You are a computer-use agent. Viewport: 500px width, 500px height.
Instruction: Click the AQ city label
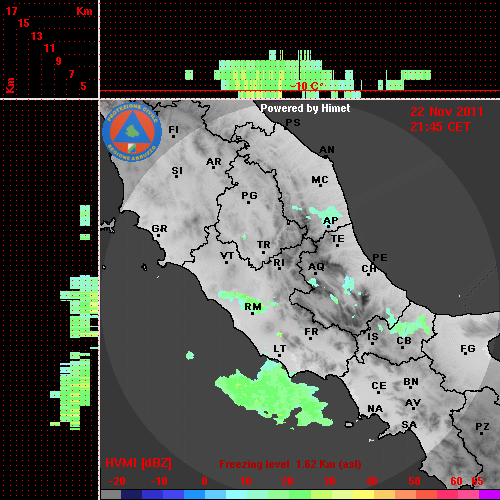(x=316, y=267)
